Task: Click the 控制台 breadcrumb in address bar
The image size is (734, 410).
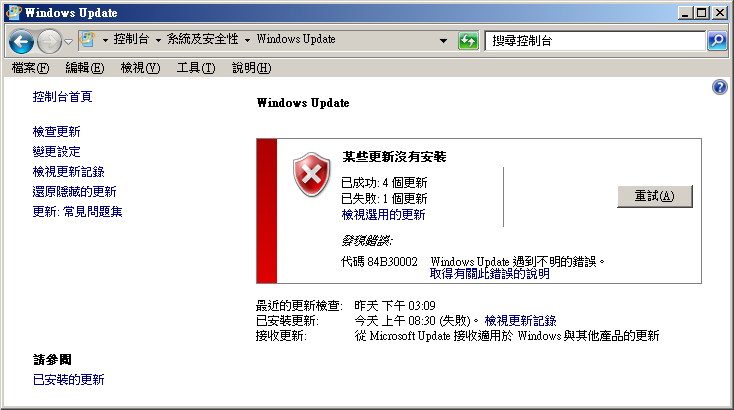Action: 131,39
